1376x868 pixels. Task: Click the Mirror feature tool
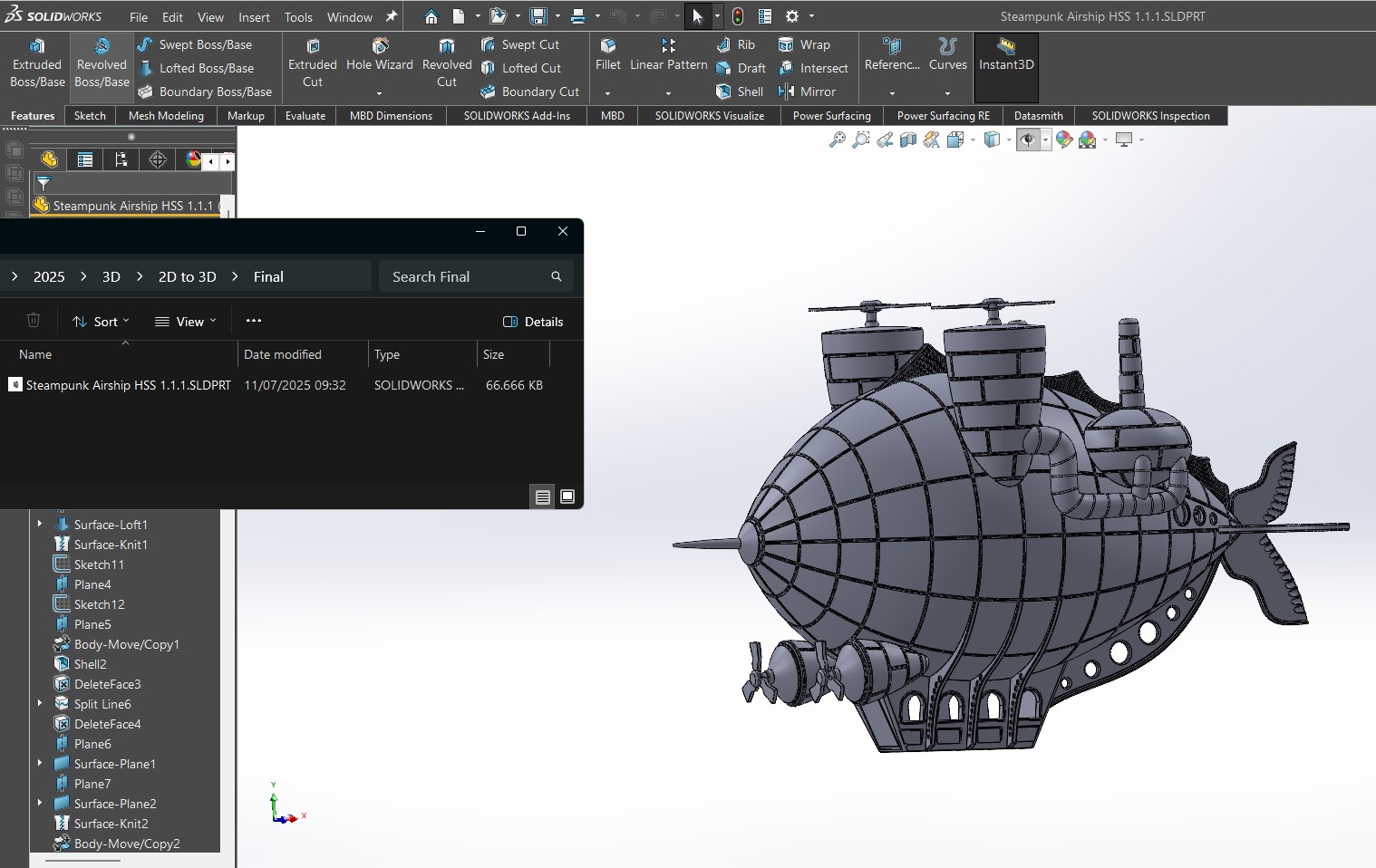click(x=807, y=92)
